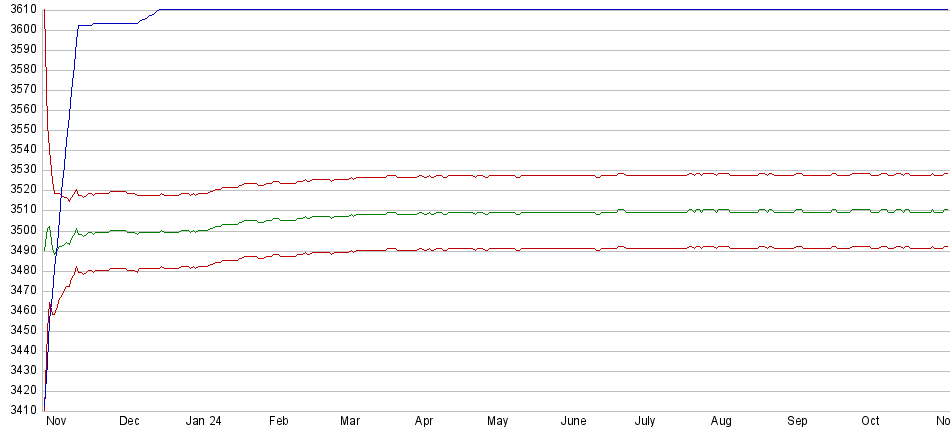Click the 'Apr' month label
The height and width of the screenshot is (435, 950).
coord(424,422)
